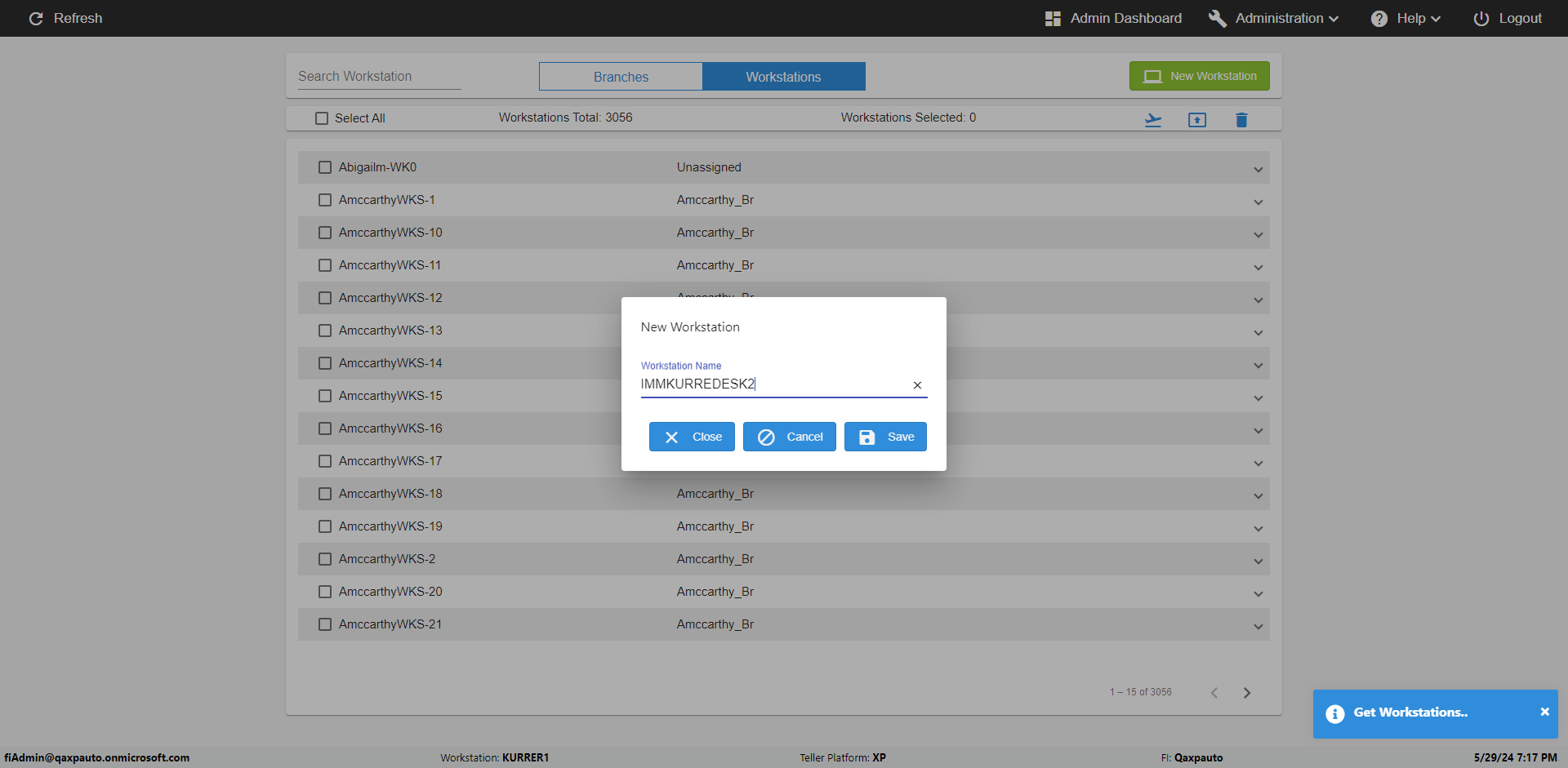Click the fiAdmin account email in the status bar
The height and width of the screenshot is (768, 1568).
(97, 757)
